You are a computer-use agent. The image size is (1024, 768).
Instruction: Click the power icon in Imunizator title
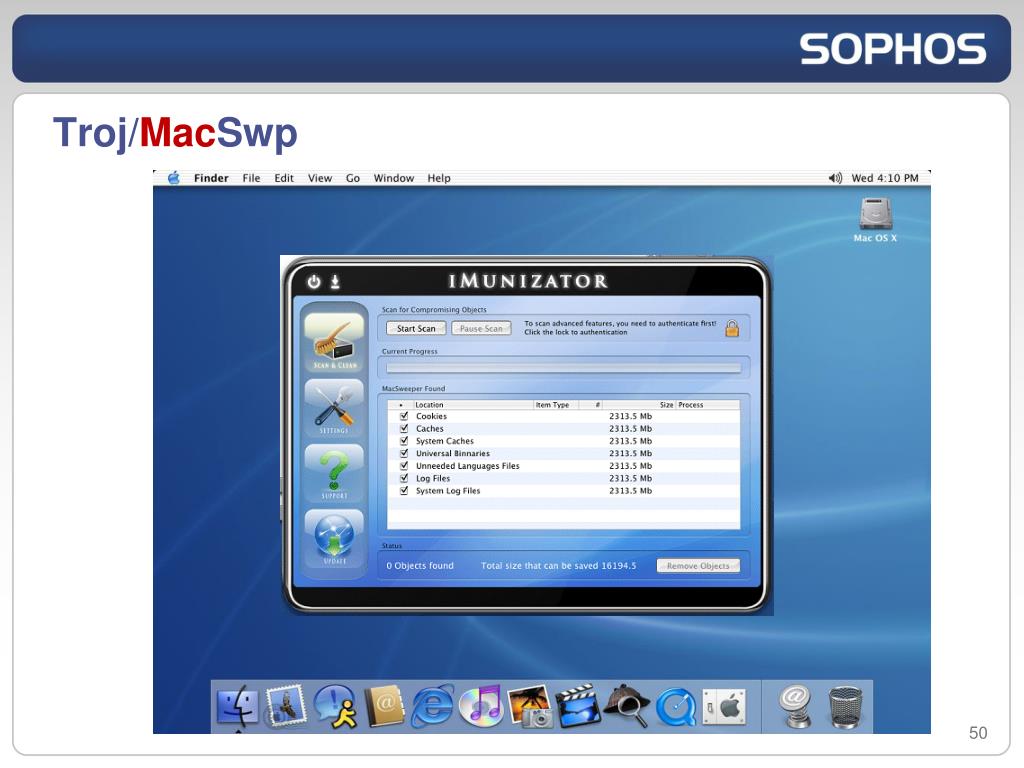click(x=314, y=281)
